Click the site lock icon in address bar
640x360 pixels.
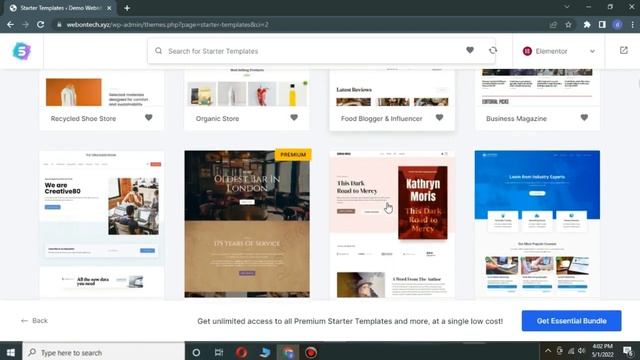pyautogui.click(x=59, y=24)
